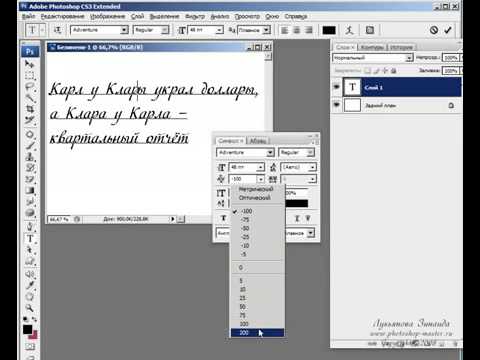Select the Shape tool
The width and height of the screenshot is (480, 360).
(30, 261)
